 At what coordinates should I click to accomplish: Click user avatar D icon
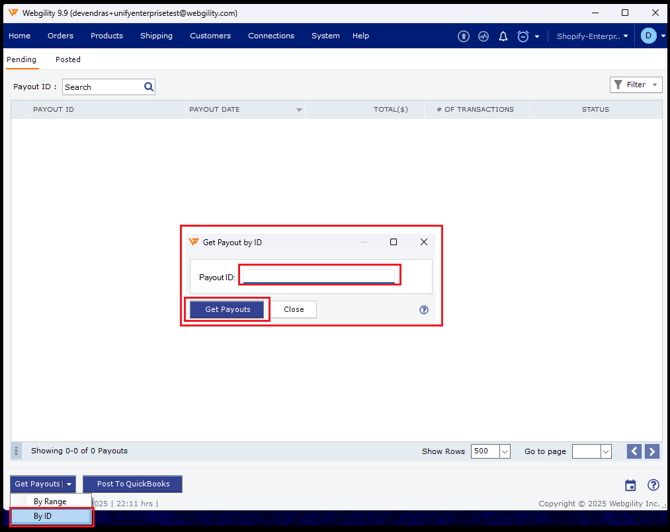pos(649,36)
